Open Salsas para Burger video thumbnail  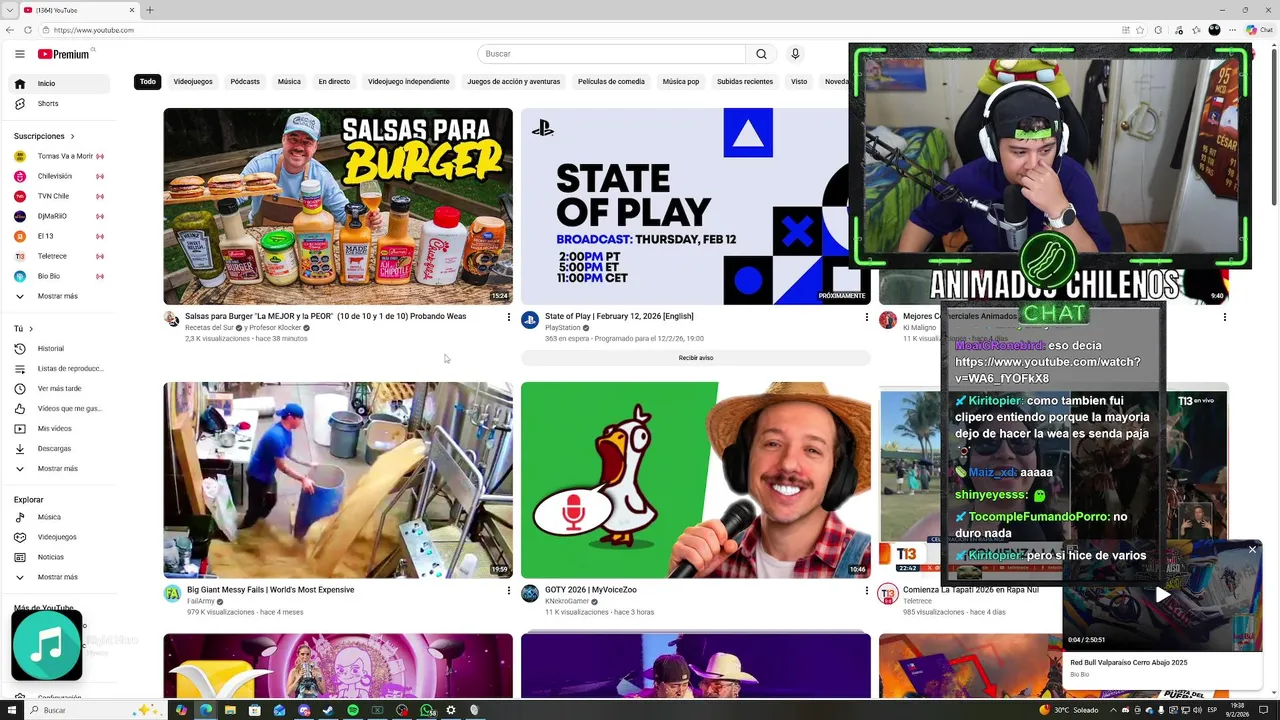point(338,206)
